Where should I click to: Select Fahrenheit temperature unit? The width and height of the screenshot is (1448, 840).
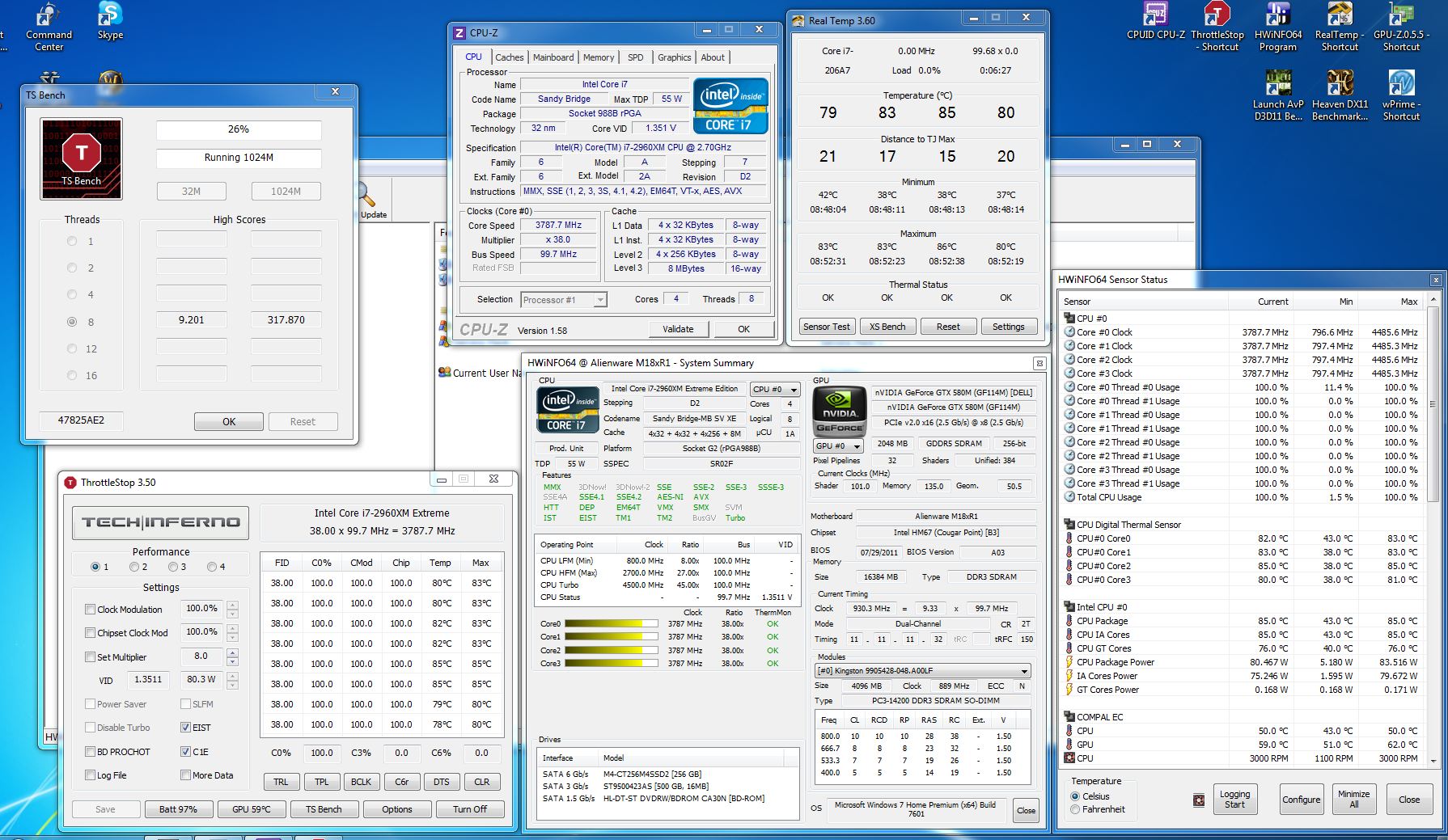[1075, 809]
